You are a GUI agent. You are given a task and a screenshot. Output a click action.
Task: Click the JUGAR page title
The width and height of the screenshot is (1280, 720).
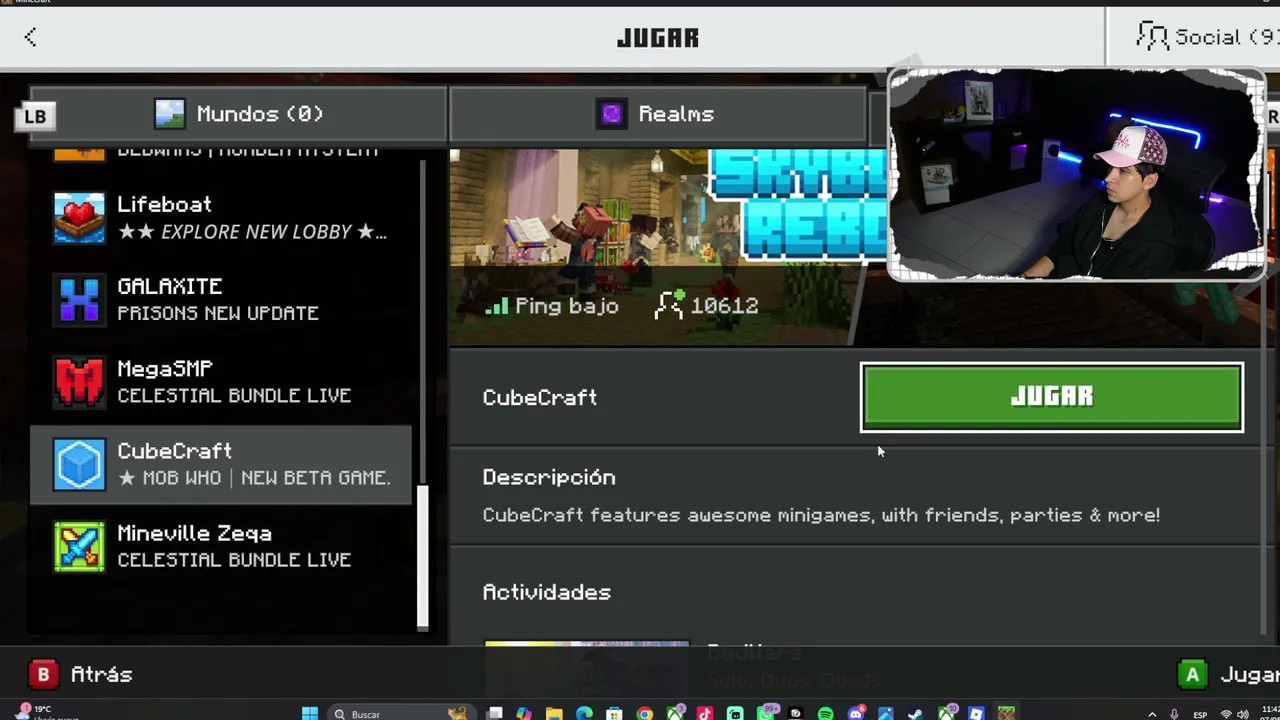[658, 38]
